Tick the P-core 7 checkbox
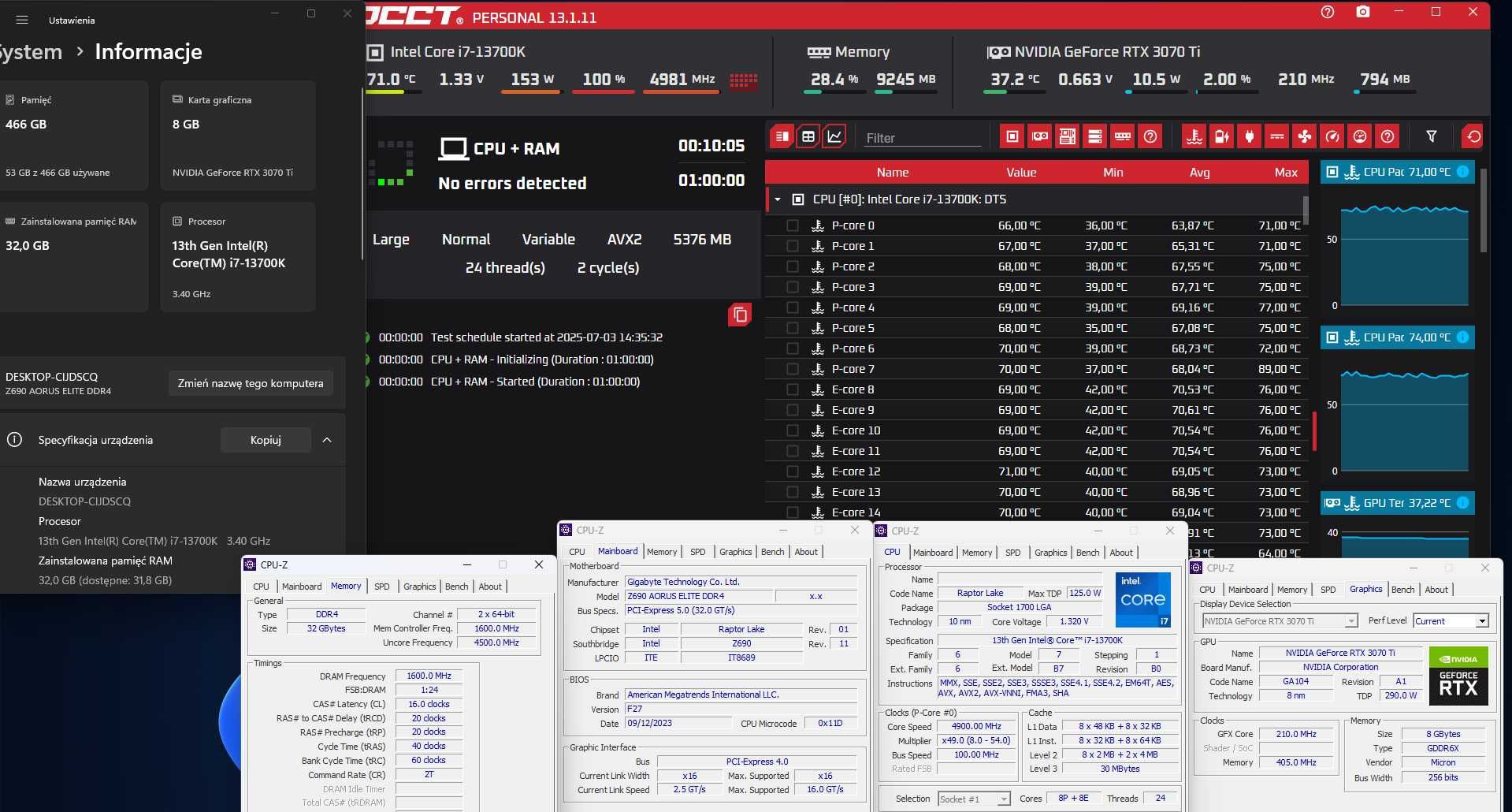Screen dimensions: 1512x812 (793, 369)
